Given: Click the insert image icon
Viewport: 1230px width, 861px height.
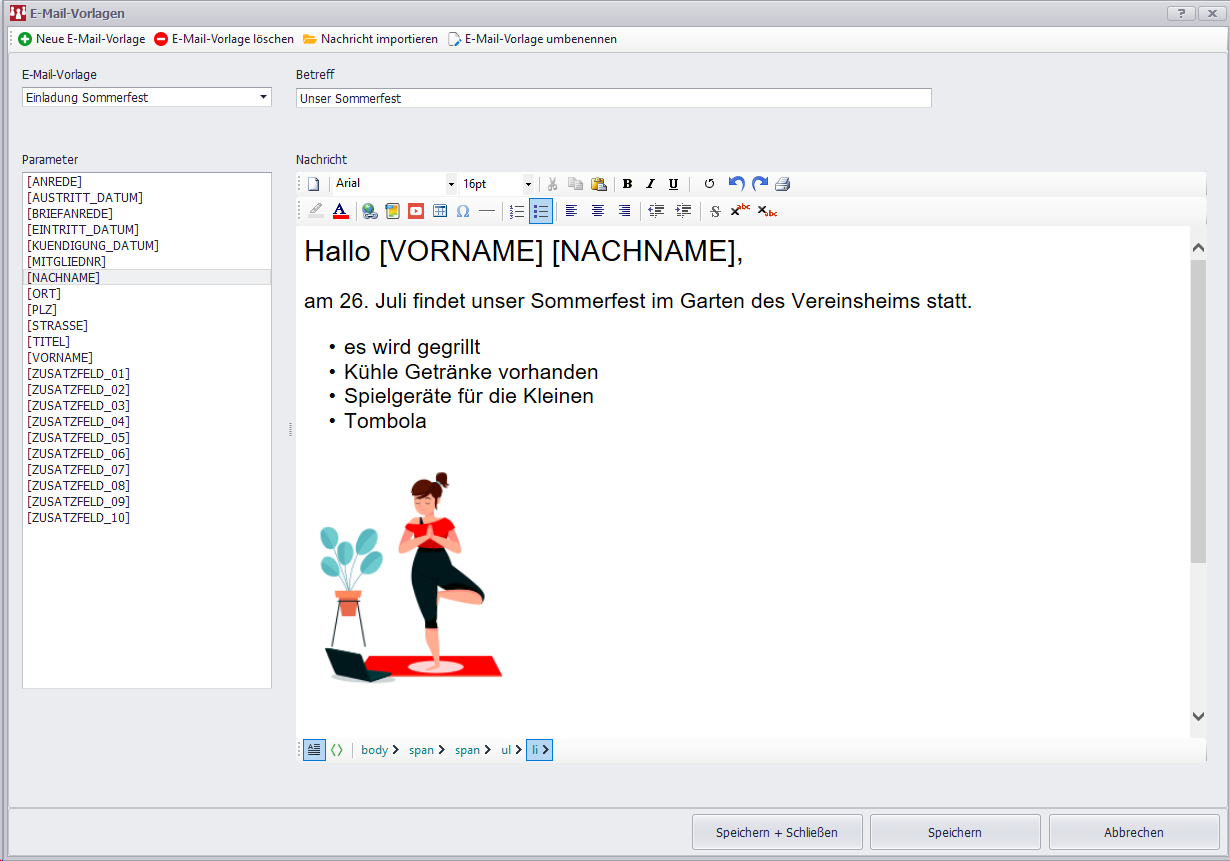Looking at the screenshot, I should pos(392,211).
